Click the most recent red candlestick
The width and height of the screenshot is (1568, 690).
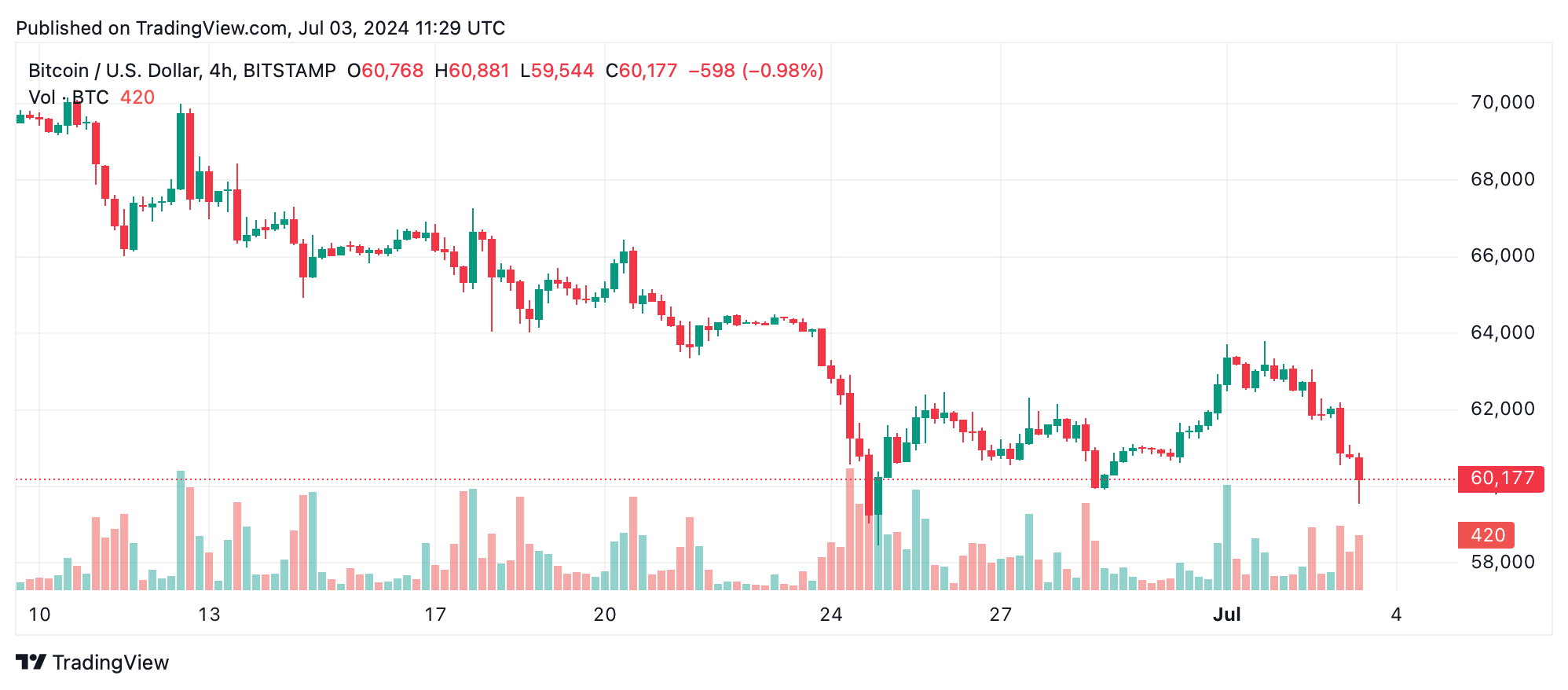pos(1359,468)
